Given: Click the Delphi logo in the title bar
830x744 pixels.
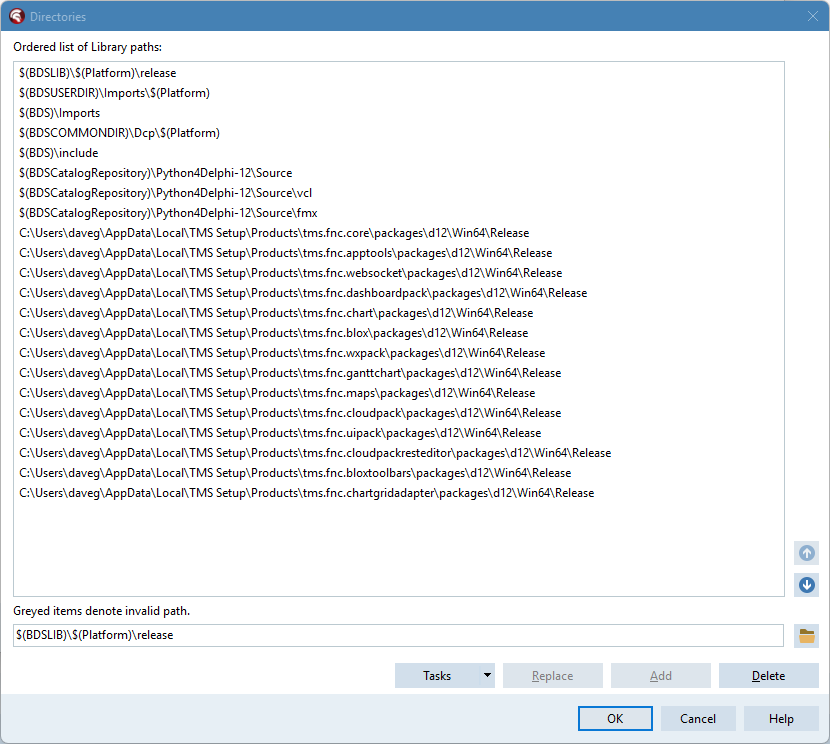Looking at the screenshot, I should (x=16, y=16).
